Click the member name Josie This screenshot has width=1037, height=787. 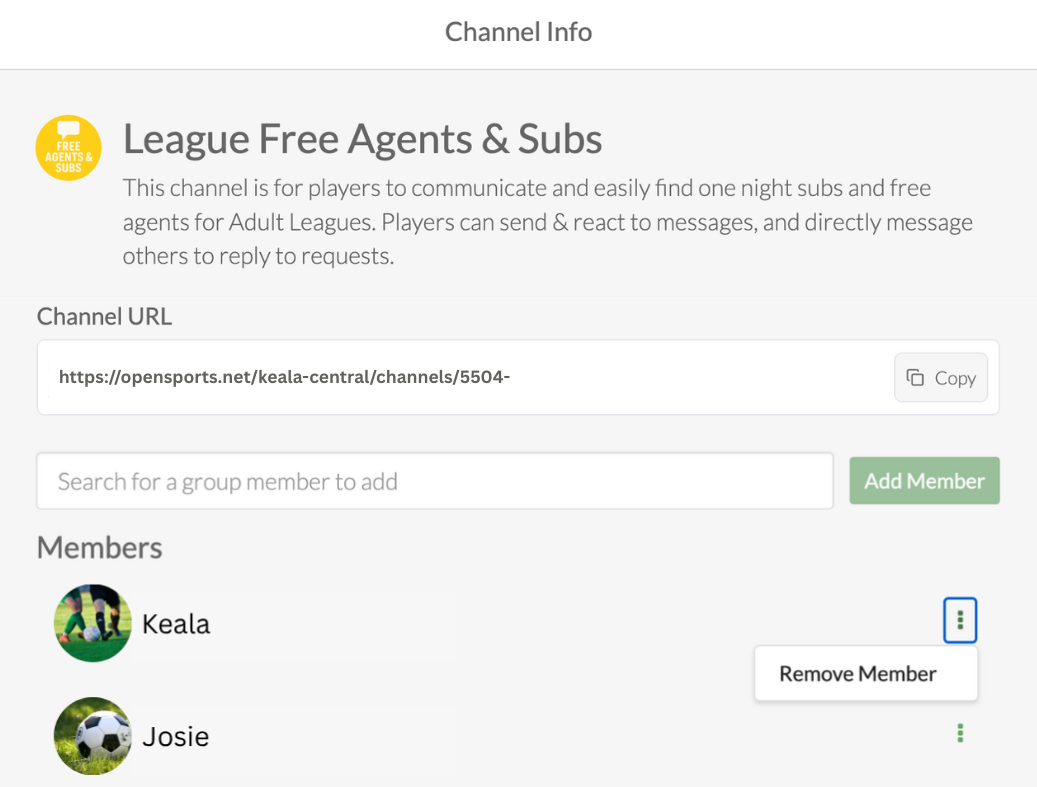(176, 736)
